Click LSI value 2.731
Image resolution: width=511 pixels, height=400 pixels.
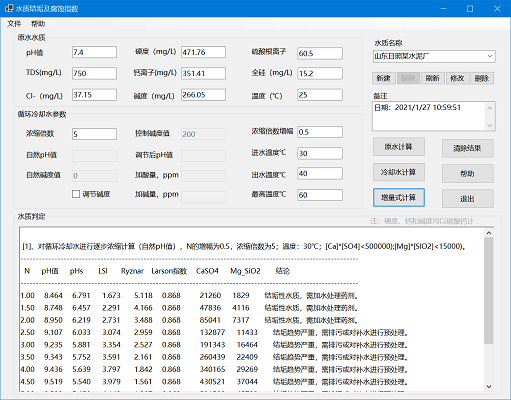tap(111, 320)
